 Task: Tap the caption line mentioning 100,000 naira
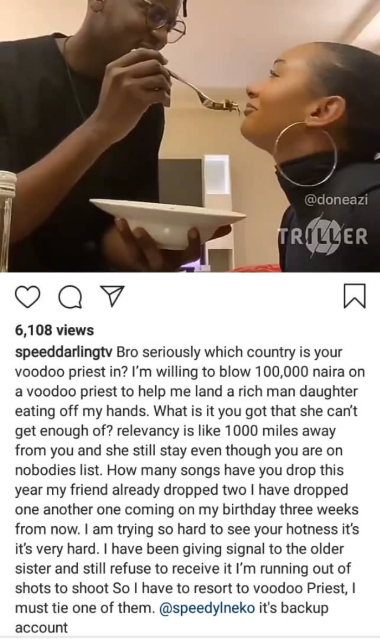click(190, 372)
